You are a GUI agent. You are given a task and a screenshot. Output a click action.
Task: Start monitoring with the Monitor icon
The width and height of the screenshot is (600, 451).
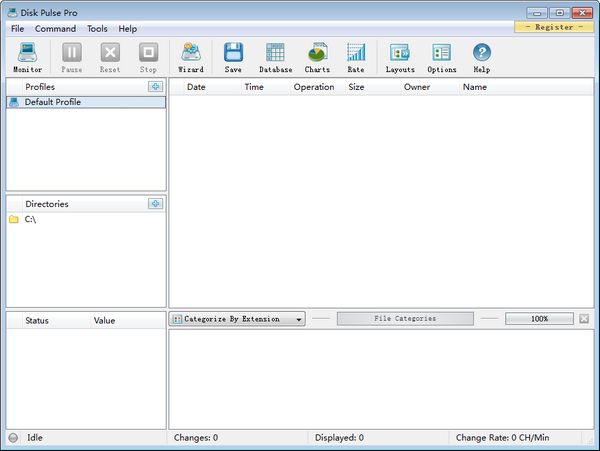click(27, 57)
